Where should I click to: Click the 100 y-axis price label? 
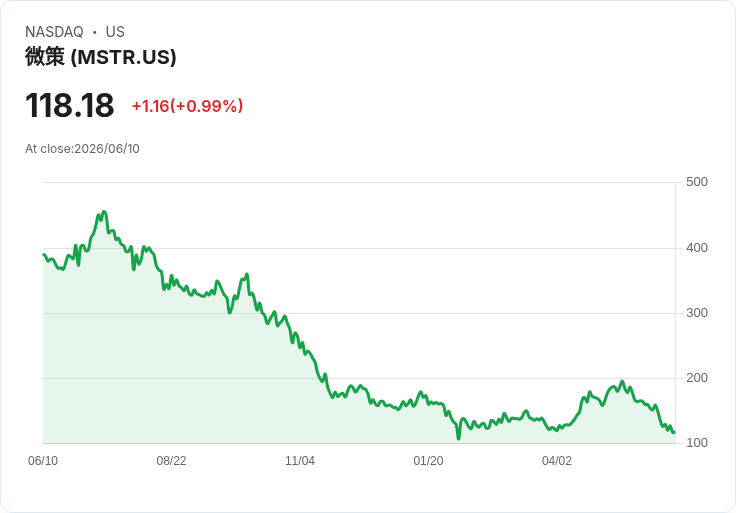tap(697, 443)
